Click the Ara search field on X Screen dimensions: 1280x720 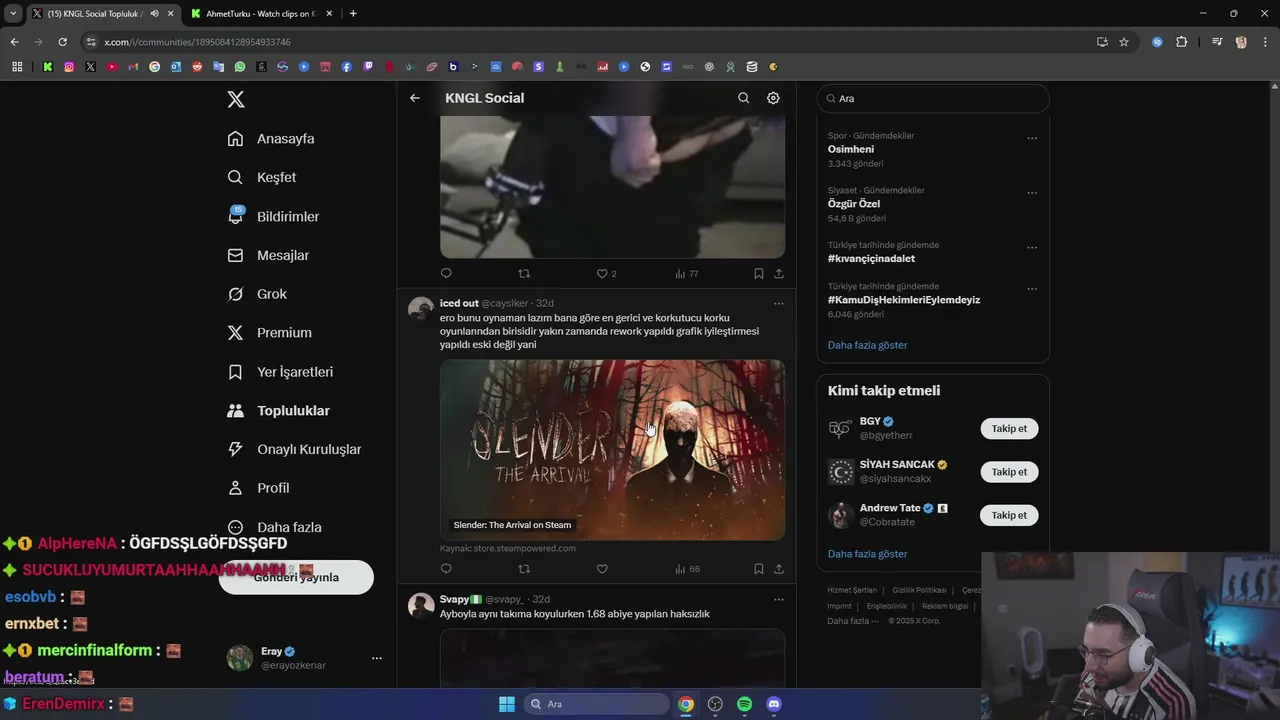[x=933, y=99]
